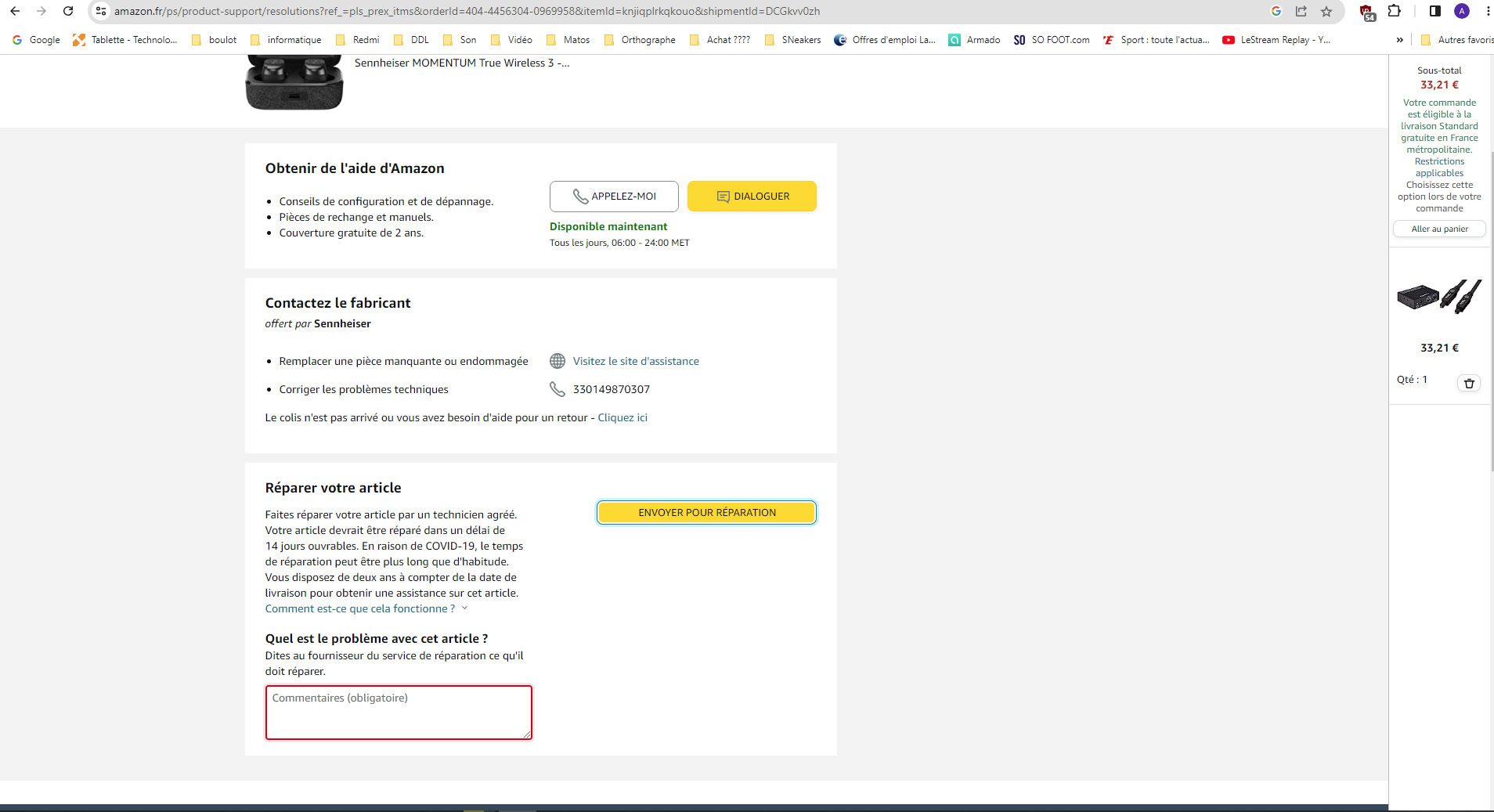Click the globe icon beside the assistance link

[x=558, y=361]
